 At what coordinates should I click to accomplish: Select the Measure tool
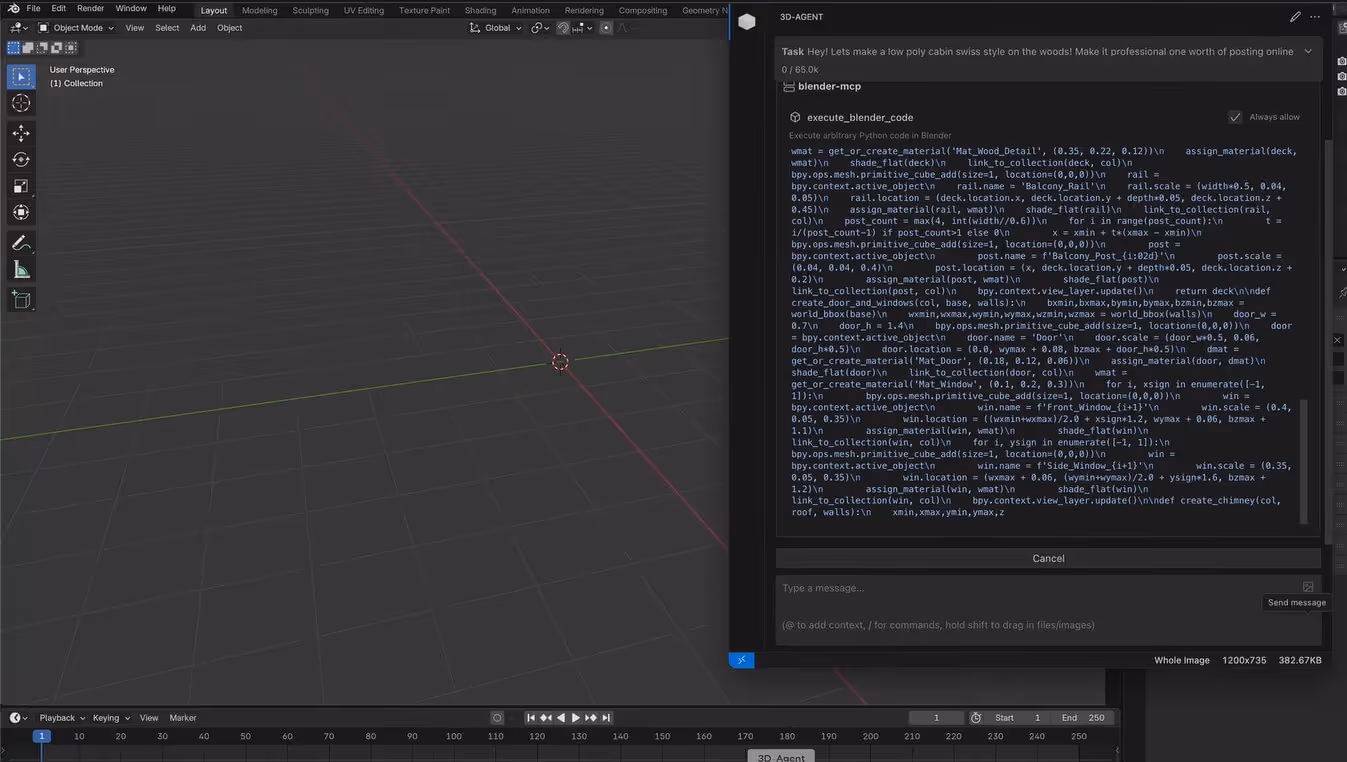(x=20, y=268)
